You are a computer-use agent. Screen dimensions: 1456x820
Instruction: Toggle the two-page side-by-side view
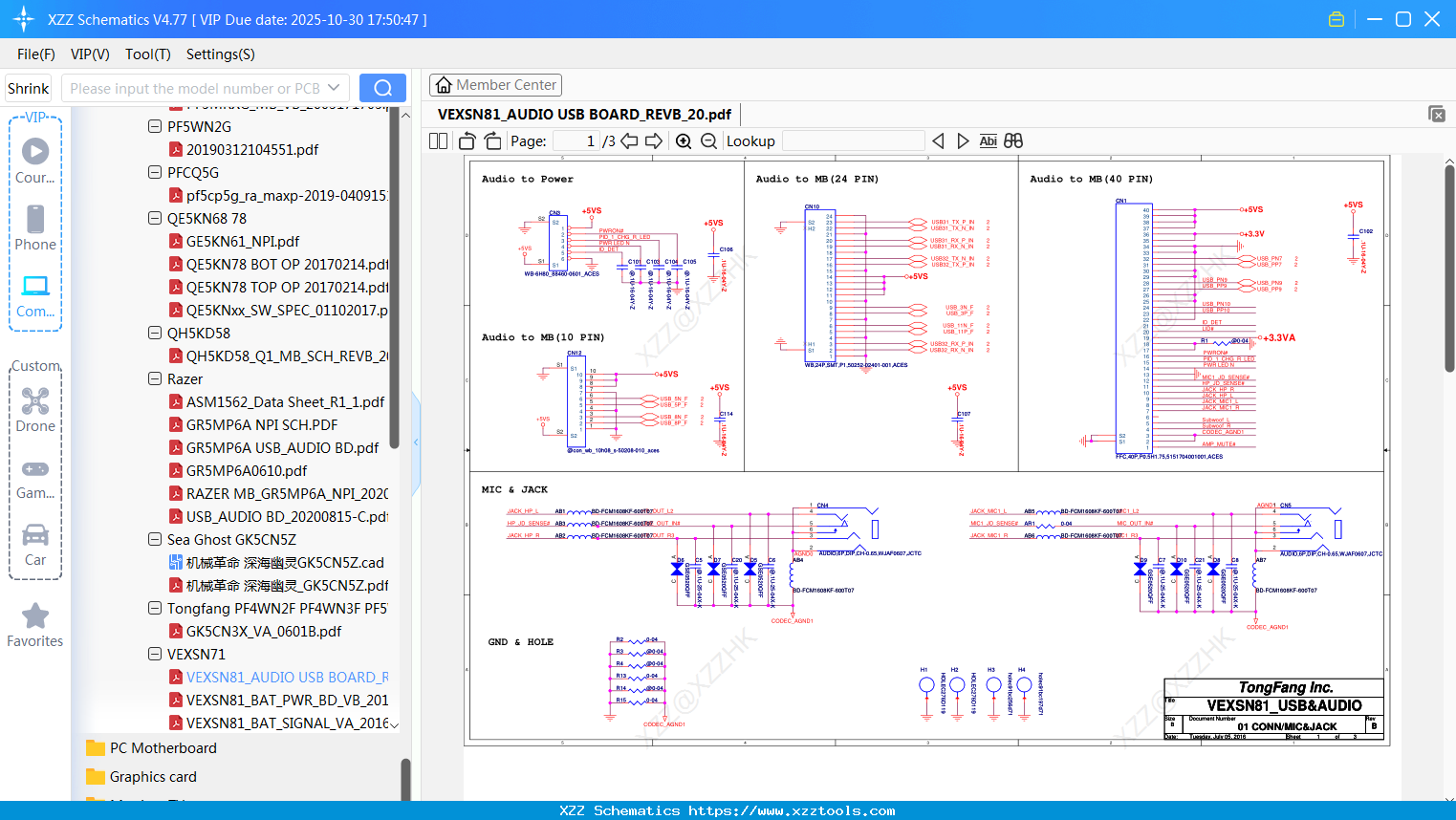[438, 141]
